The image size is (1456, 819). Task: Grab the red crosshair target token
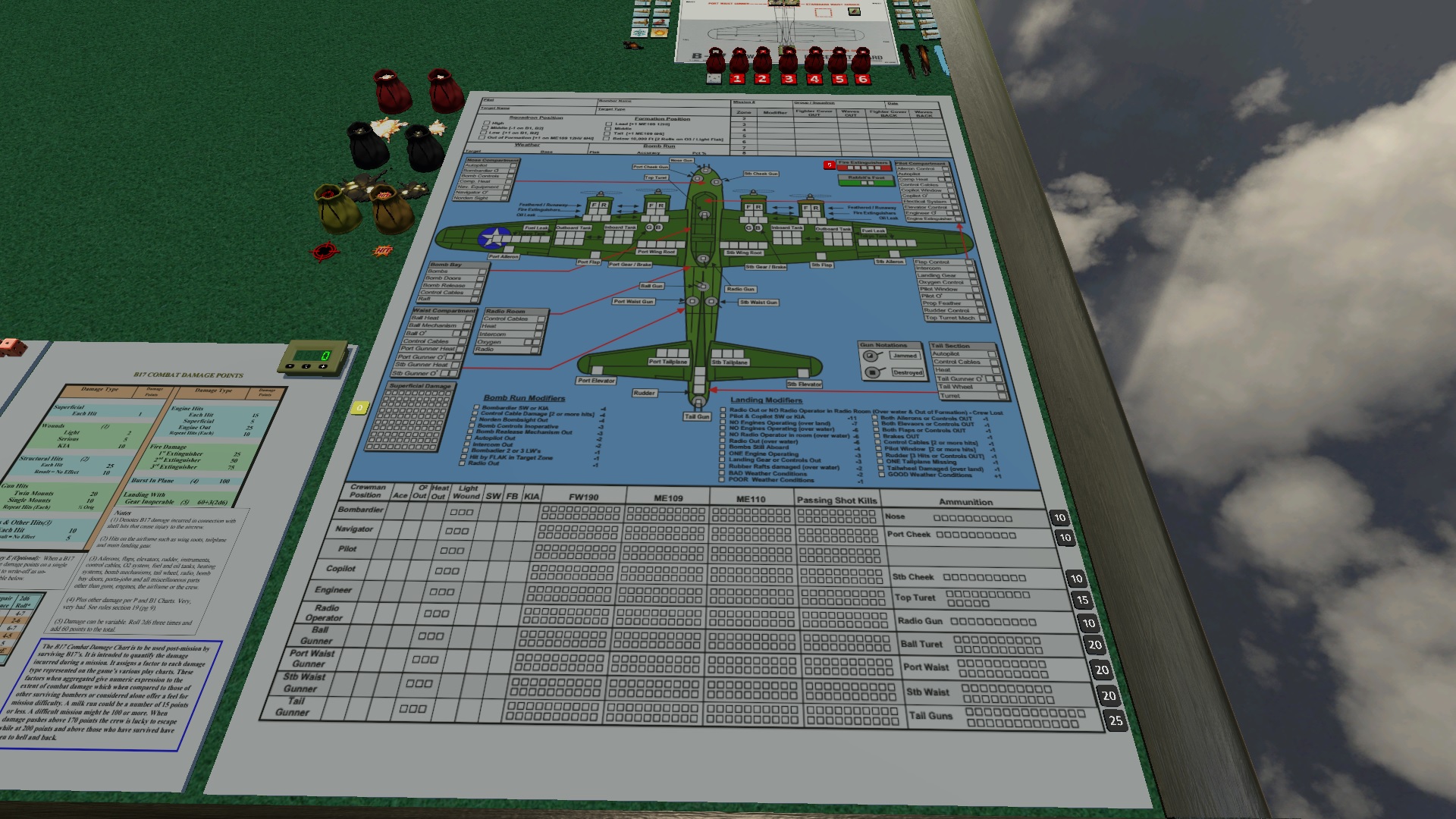coord(325,251)
